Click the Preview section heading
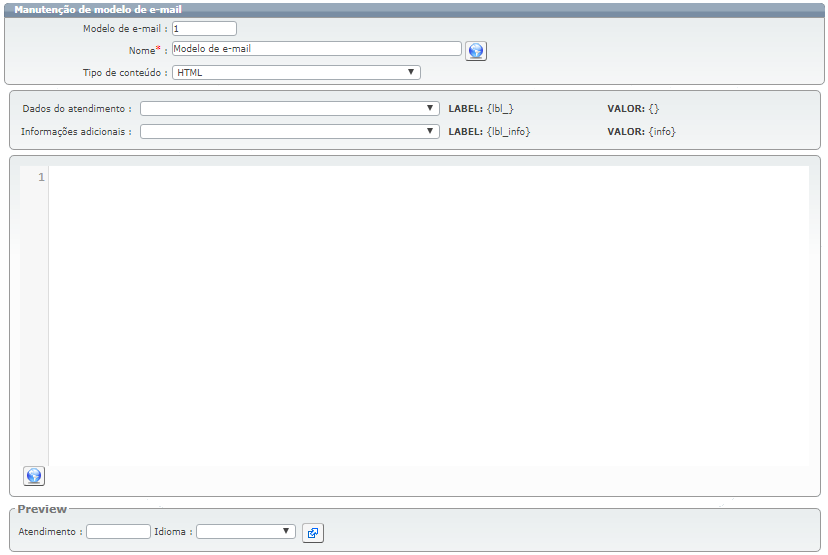Image resolution: width=828 pixels, height=555 pixels. (42, 509)
